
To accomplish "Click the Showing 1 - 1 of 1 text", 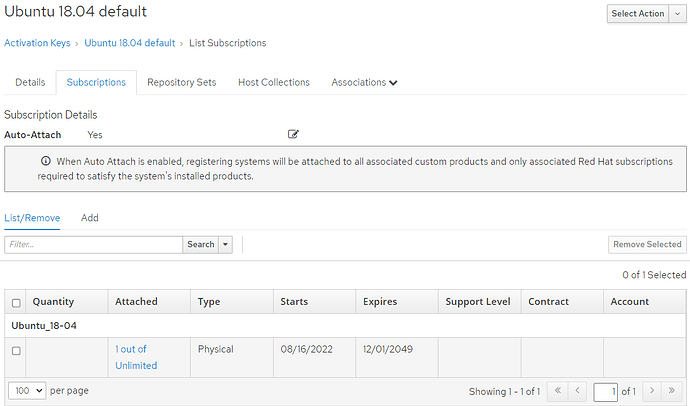I will click(x=504, y=391).
